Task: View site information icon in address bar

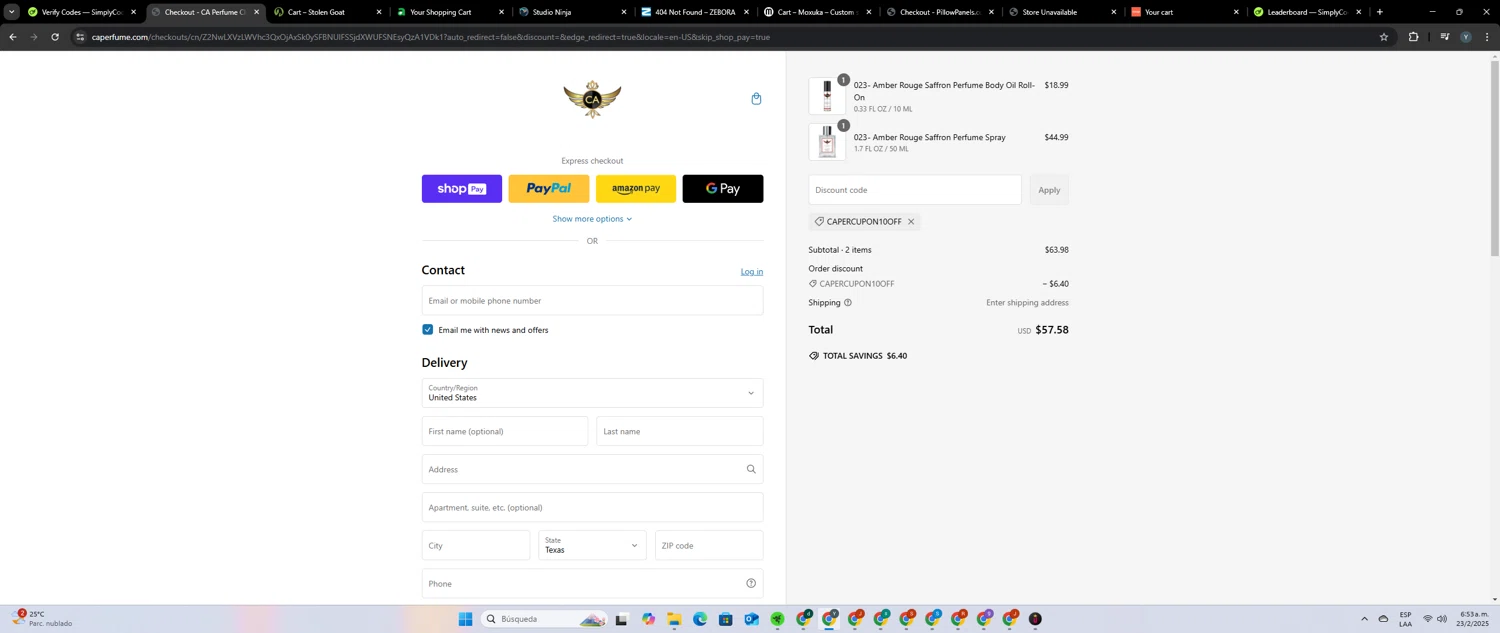Action: (80, 37)
